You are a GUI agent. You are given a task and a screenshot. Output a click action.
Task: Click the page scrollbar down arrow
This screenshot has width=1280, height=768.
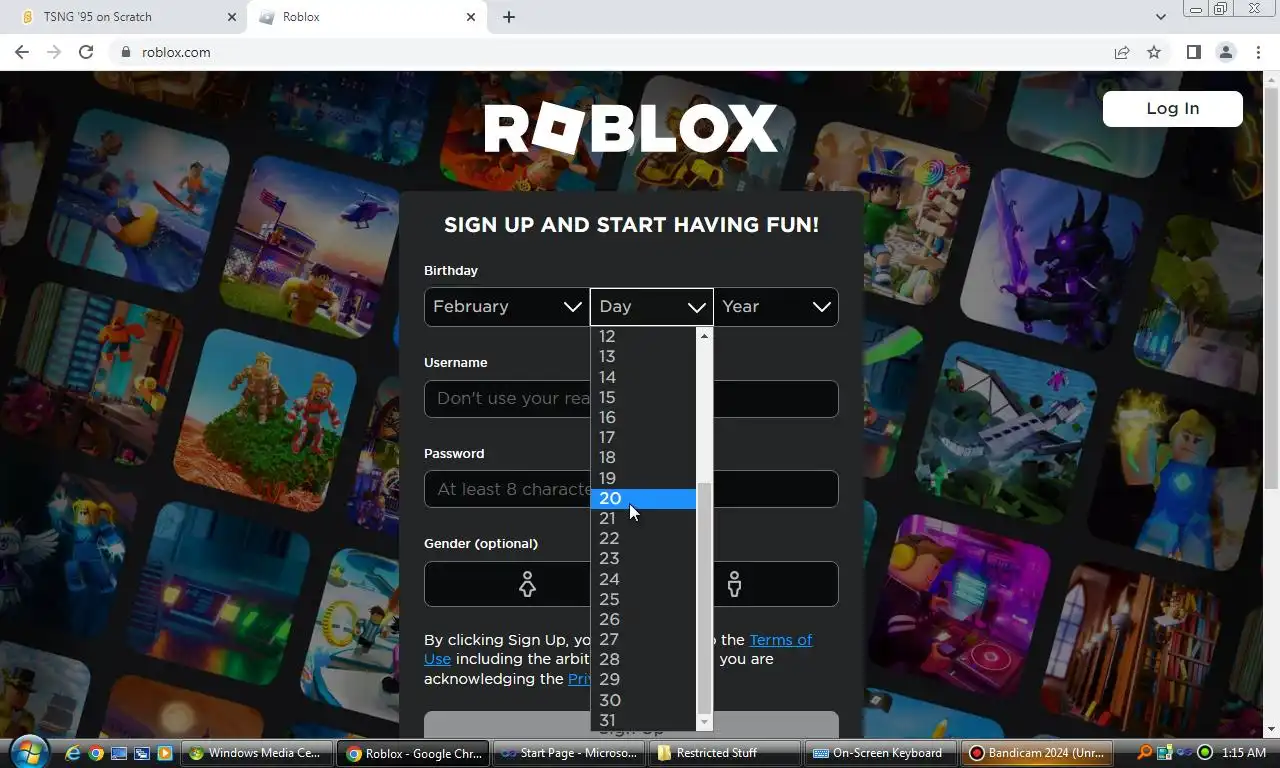click(x=1271, y=729)
